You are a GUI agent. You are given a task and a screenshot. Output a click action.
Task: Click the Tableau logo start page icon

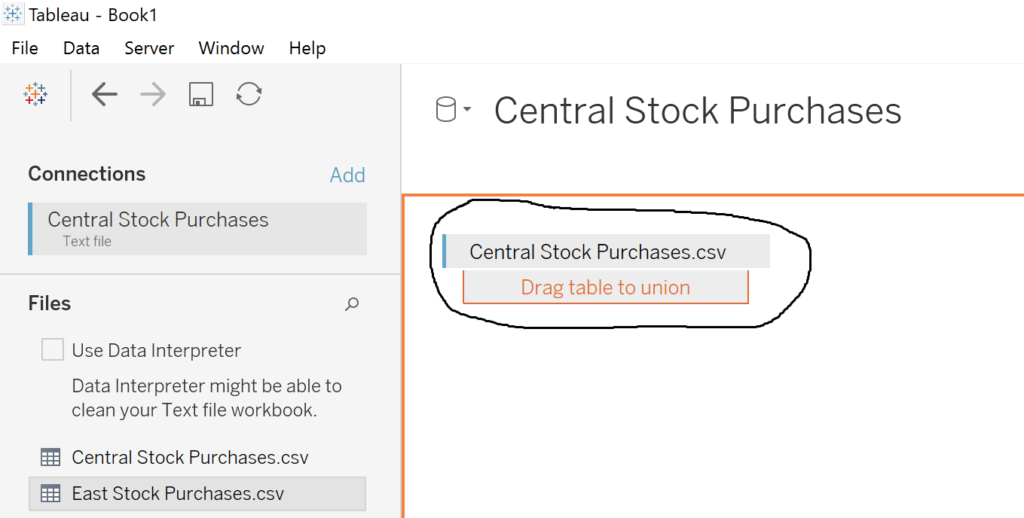(35, 95)
